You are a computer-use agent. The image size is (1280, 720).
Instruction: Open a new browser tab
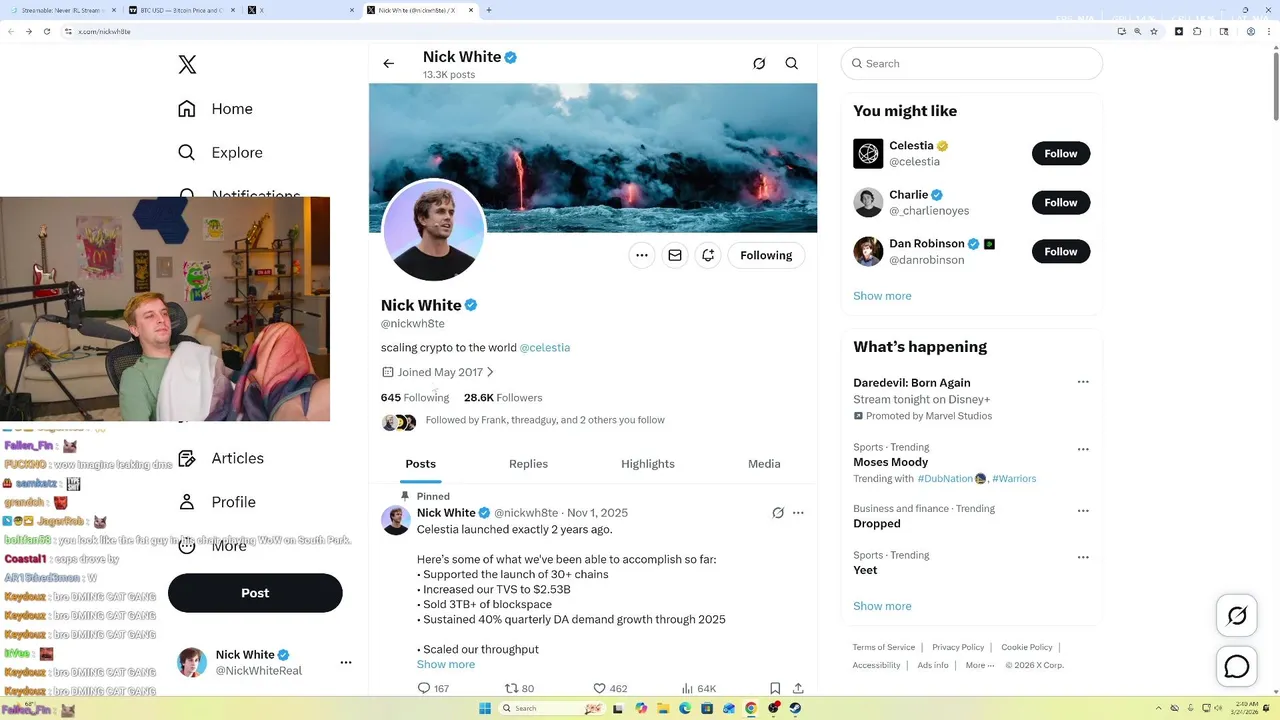pyautogui.click(x=489, y=10)
